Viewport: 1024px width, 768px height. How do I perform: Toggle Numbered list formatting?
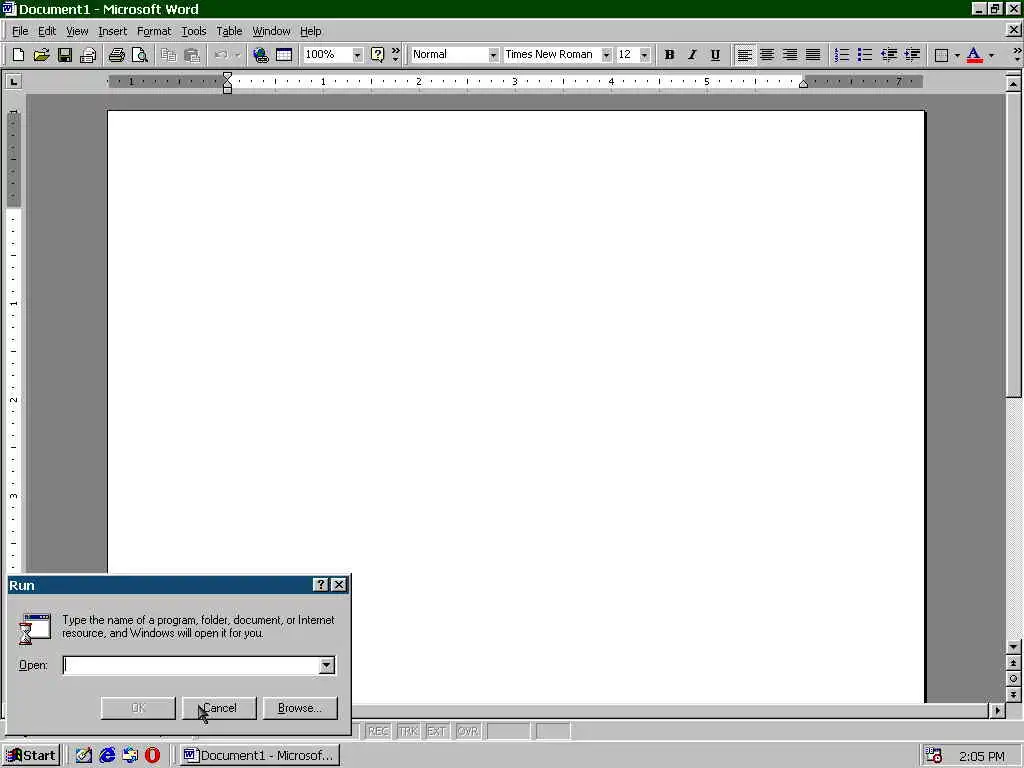(x=842, y=55)
